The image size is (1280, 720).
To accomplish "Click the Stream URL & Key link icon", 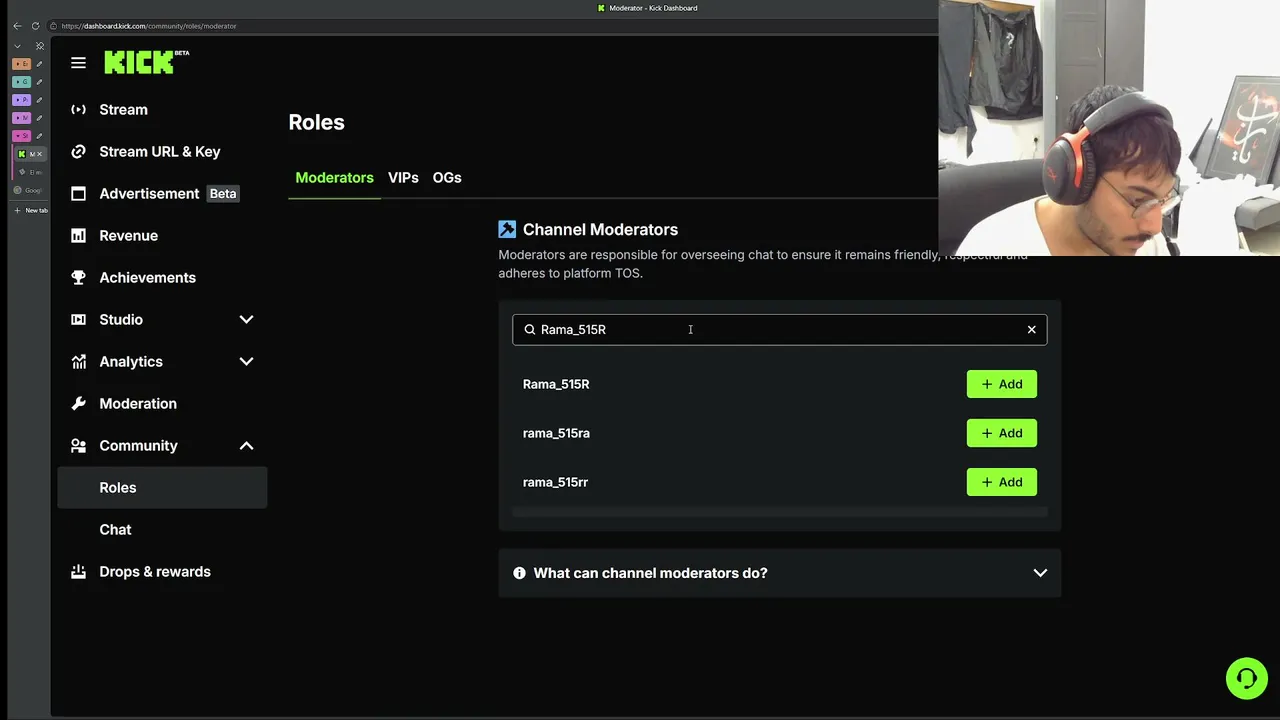I will pos(78,152).
